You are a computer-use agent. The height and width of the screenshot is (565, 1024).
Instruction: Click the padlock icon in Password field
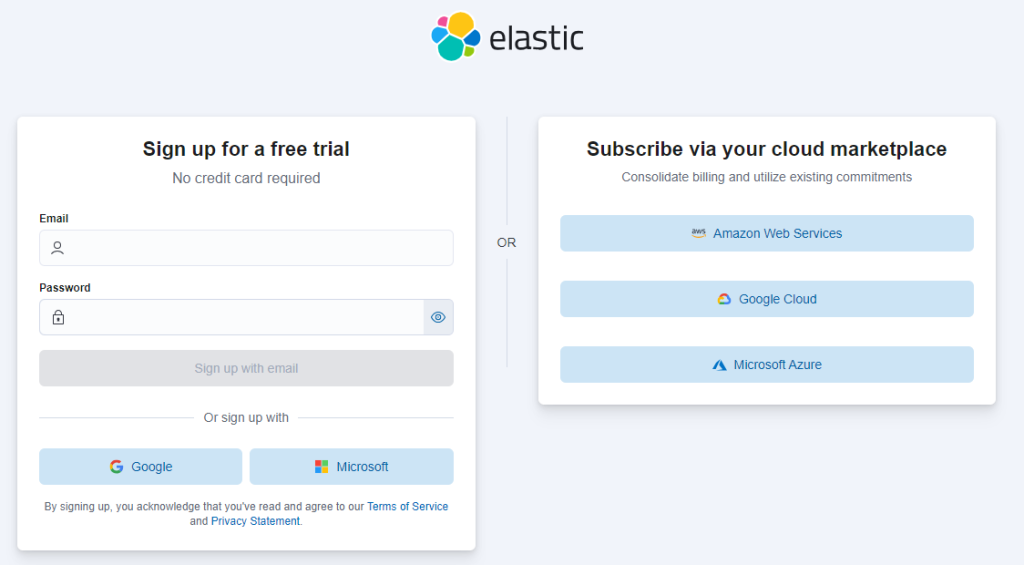(58, 318)
